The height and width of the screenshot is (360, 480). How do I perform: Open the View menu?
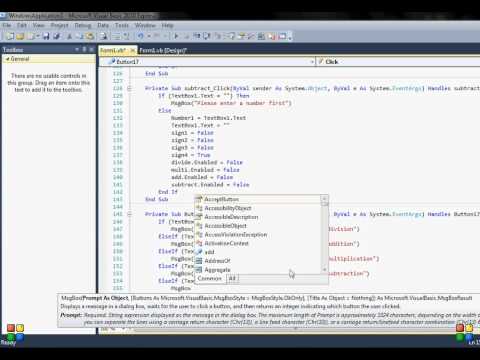pos(39,25)
